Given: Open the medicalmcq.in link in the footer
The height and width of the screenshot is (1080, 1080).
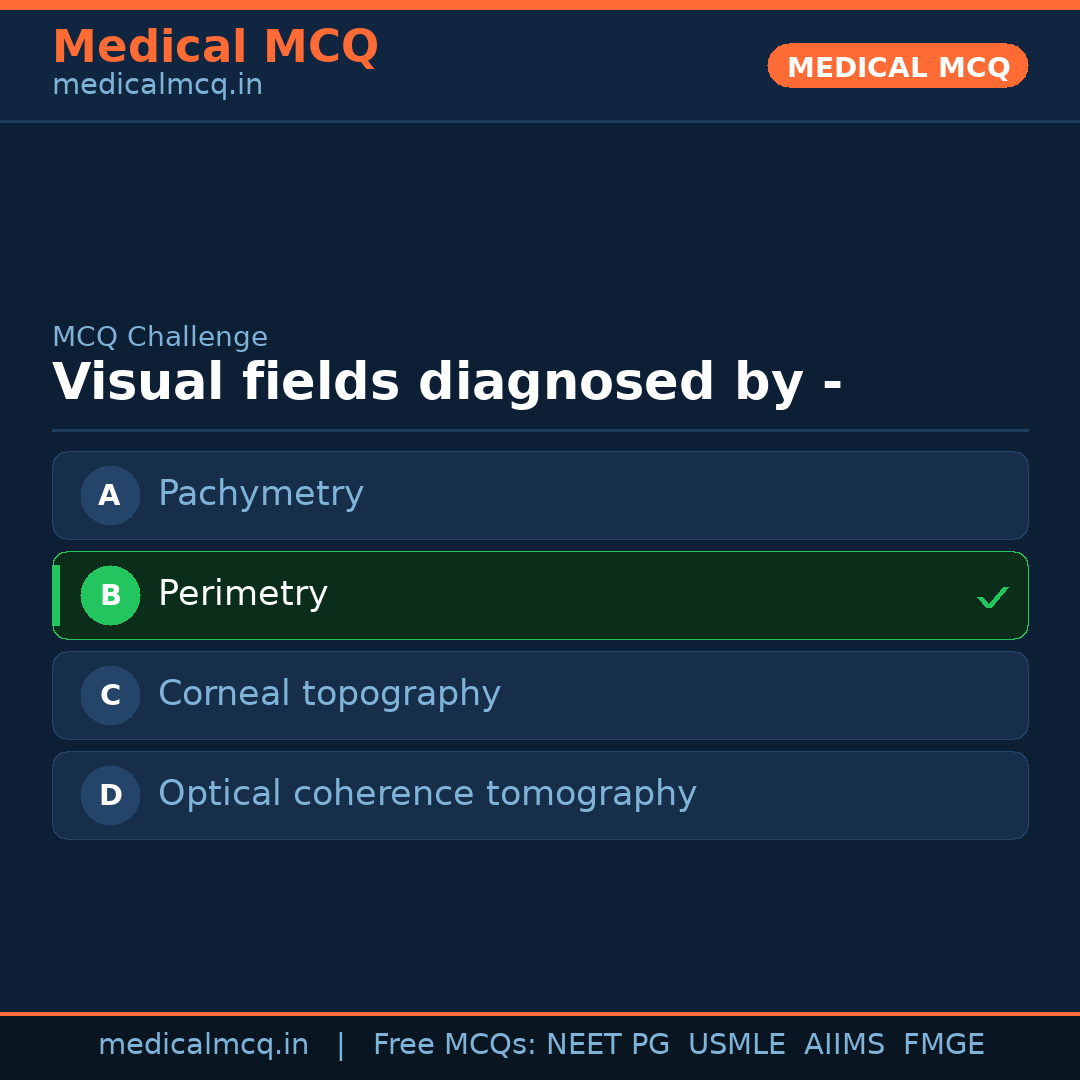Looking at the screenshot, I should (x=203, y=1045).
